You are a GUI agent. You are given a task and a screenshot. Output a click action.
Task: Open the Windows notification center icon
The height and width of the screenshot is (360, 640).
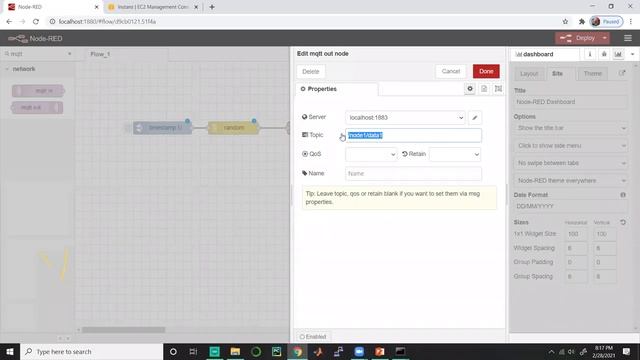click(x=627, y=351)
